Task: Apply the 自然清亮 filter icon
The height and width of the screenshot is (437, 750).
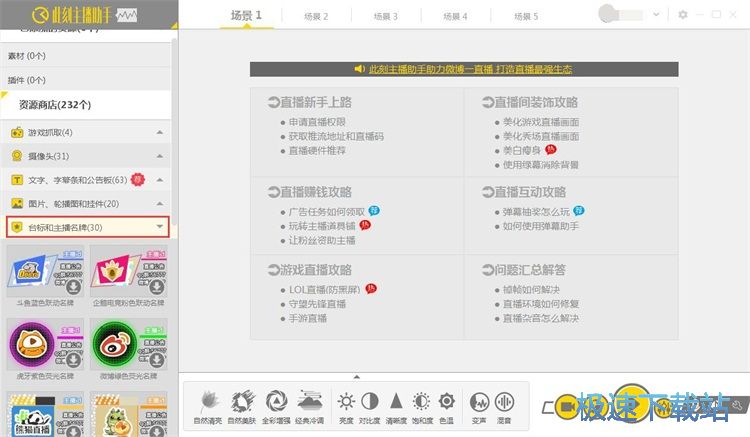Action: [208, 403]
